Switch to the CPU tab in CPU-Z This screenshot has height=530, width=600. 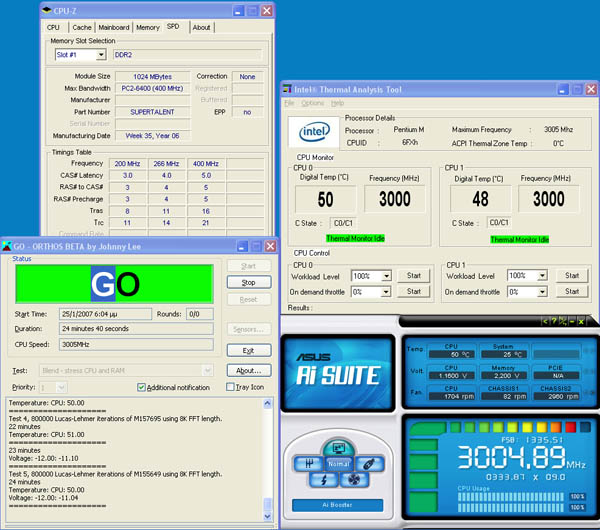[53, 28]
